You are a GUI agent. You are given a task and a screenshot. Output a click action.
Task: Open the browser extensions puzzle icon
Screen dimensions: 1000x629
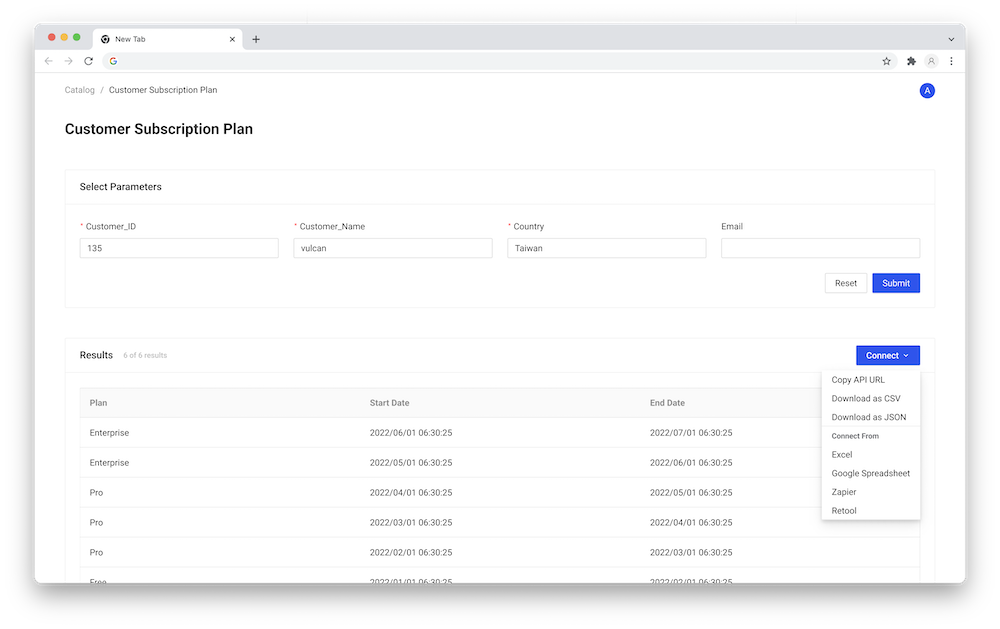[911, 61]
